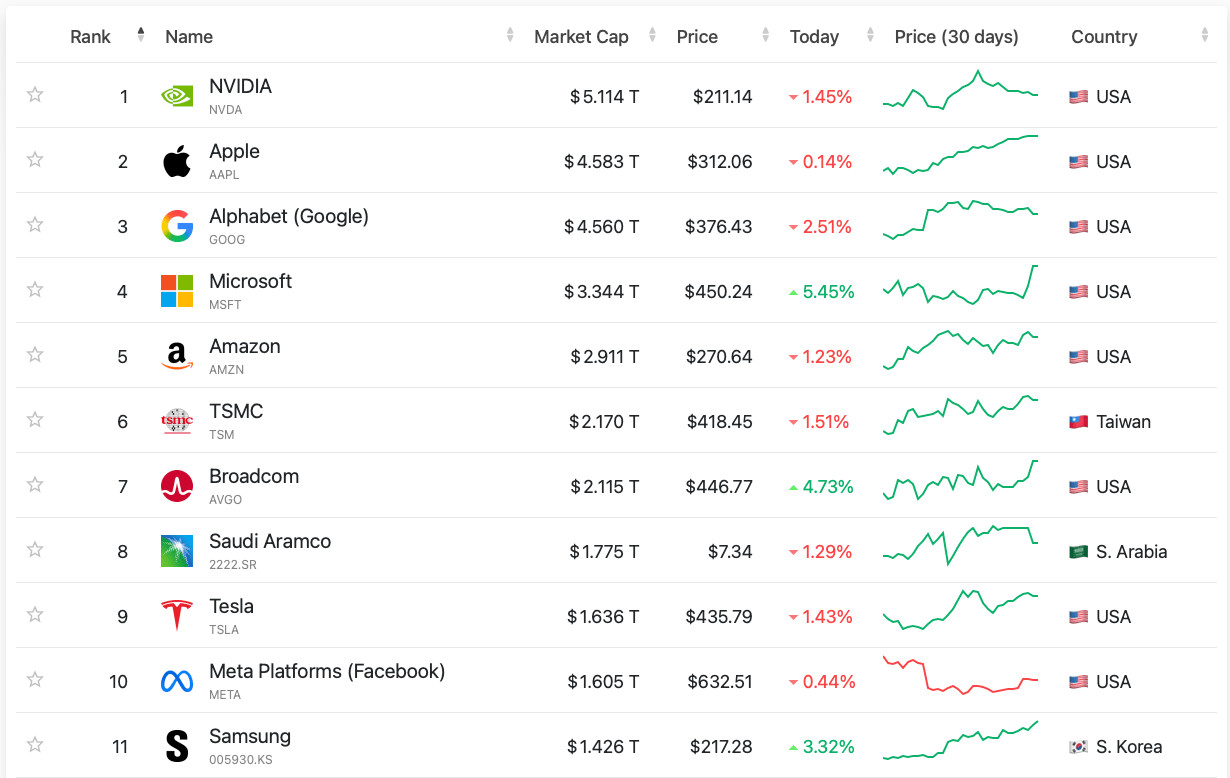This screenshot has width=1230, height=778.
Task: Sort by Country using the column arrows
Action: (x=1205, y=36)
